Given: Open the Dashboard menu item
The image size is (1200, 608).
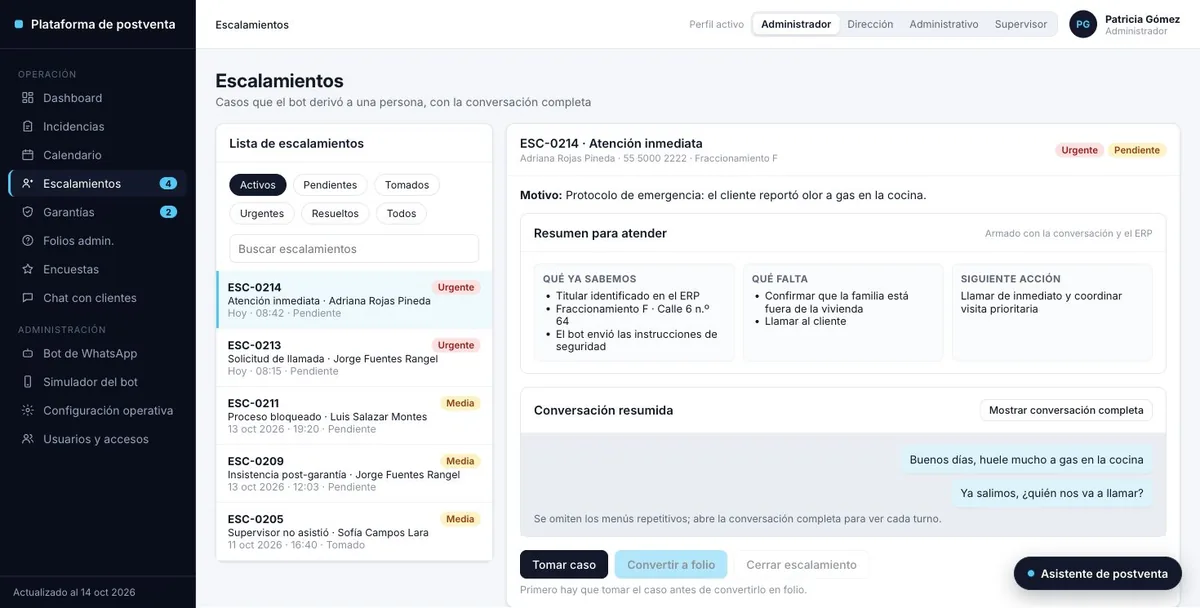Looking at the screenshot, I should coord(97,98).
